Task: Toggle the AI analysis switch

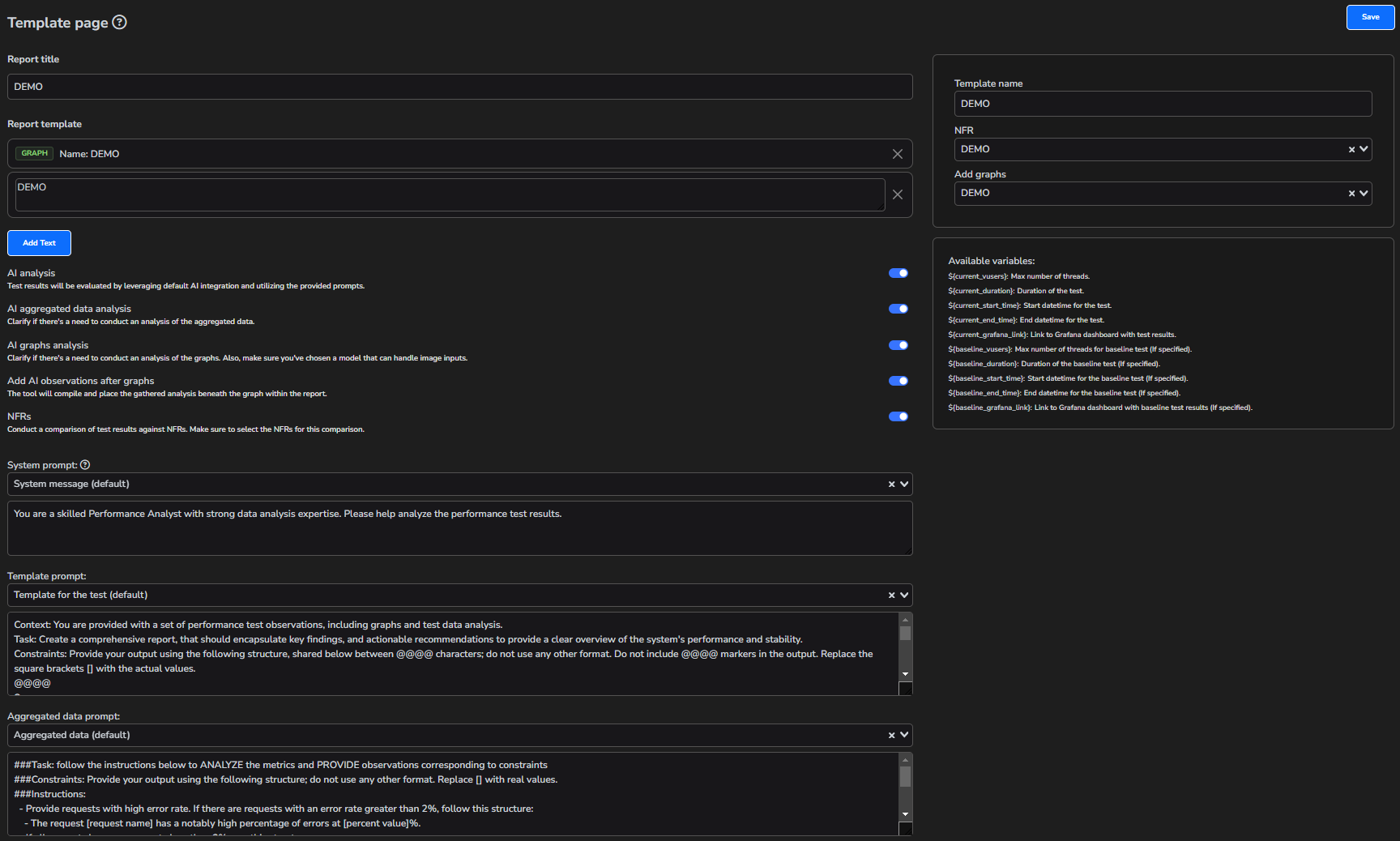Action: [898, 273]
